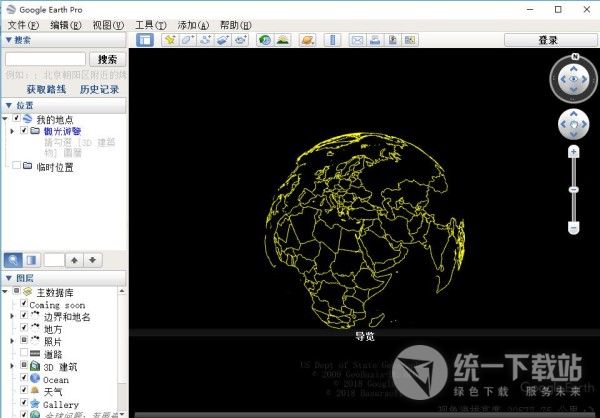Viewport: 600px width, 418px height.
Task: Print the current view
Action: point(375,40)
